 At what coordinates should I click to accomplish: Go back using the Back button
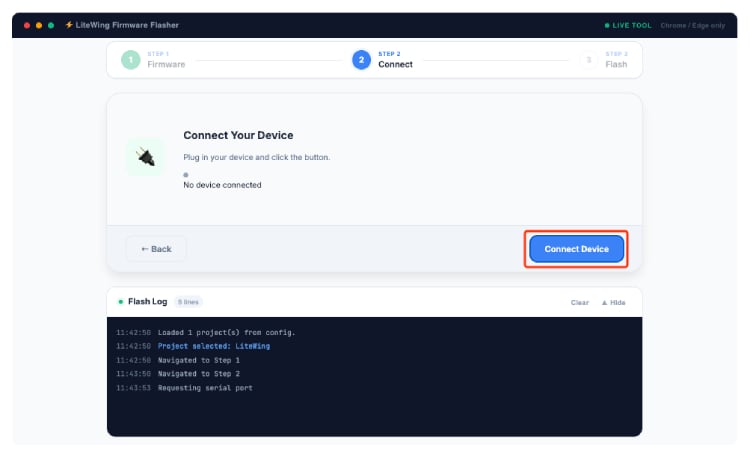pos(156,249)
